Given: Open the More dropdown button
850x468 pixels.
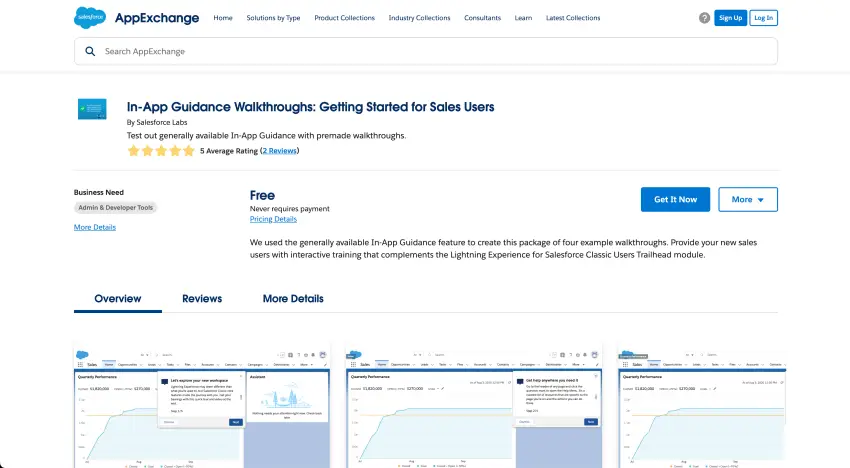Looking at the screenshot, I should (747, 199).
